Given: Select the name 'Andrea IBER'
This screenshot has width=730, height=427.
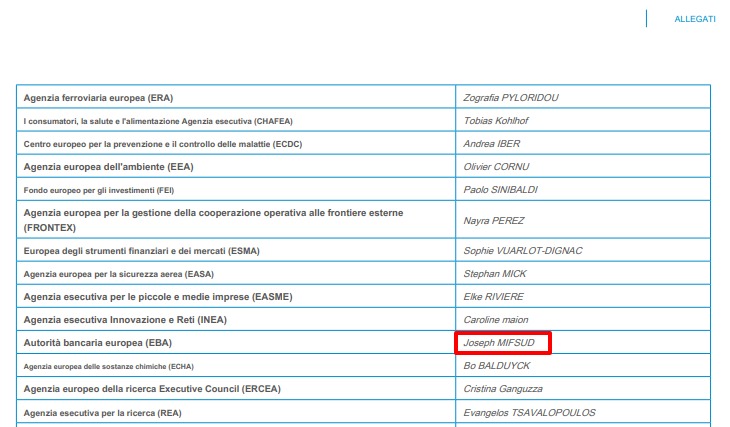Looking at the screenshot, I should pyautogui.click(x=492, y=144).
